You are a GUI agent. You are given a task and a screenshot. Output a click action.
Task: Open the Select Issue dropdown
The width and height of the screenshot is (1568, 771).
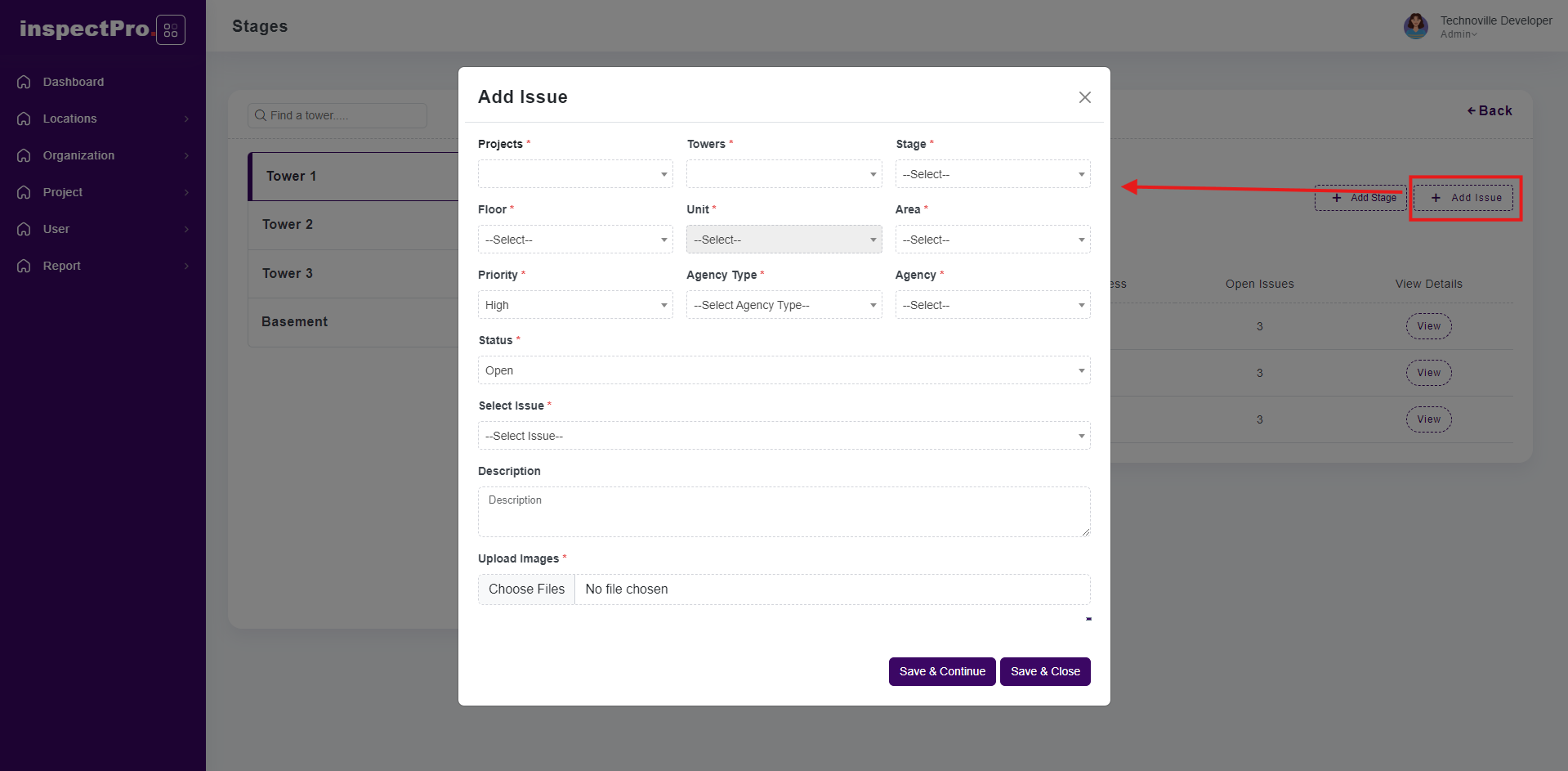pos(784,436)
